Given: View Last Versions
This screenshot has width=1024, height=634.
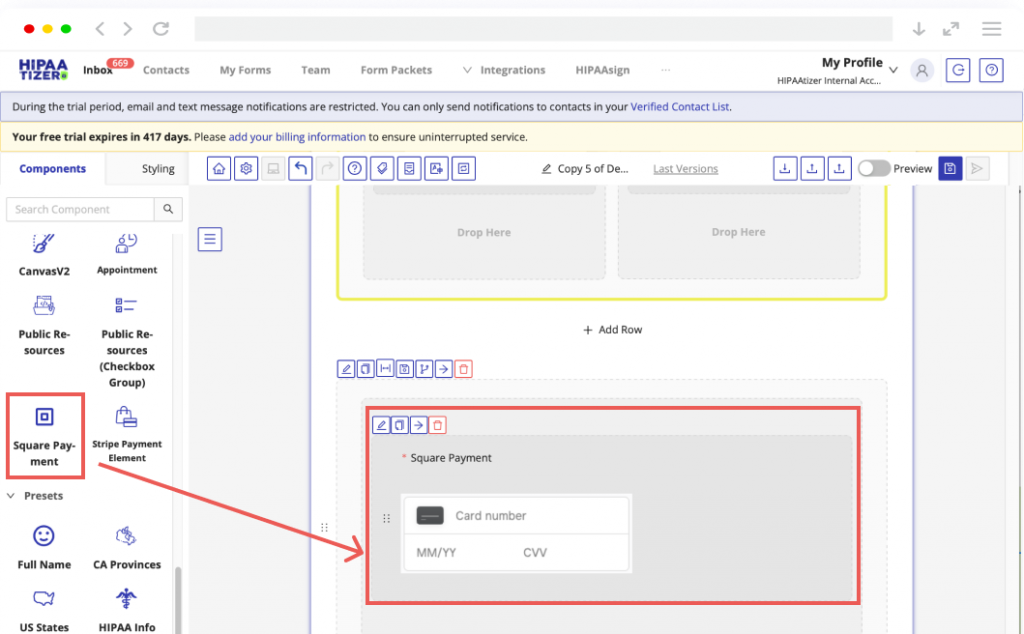Looking at the screenshot, I should pyautogui.click(x=685, y=168).
